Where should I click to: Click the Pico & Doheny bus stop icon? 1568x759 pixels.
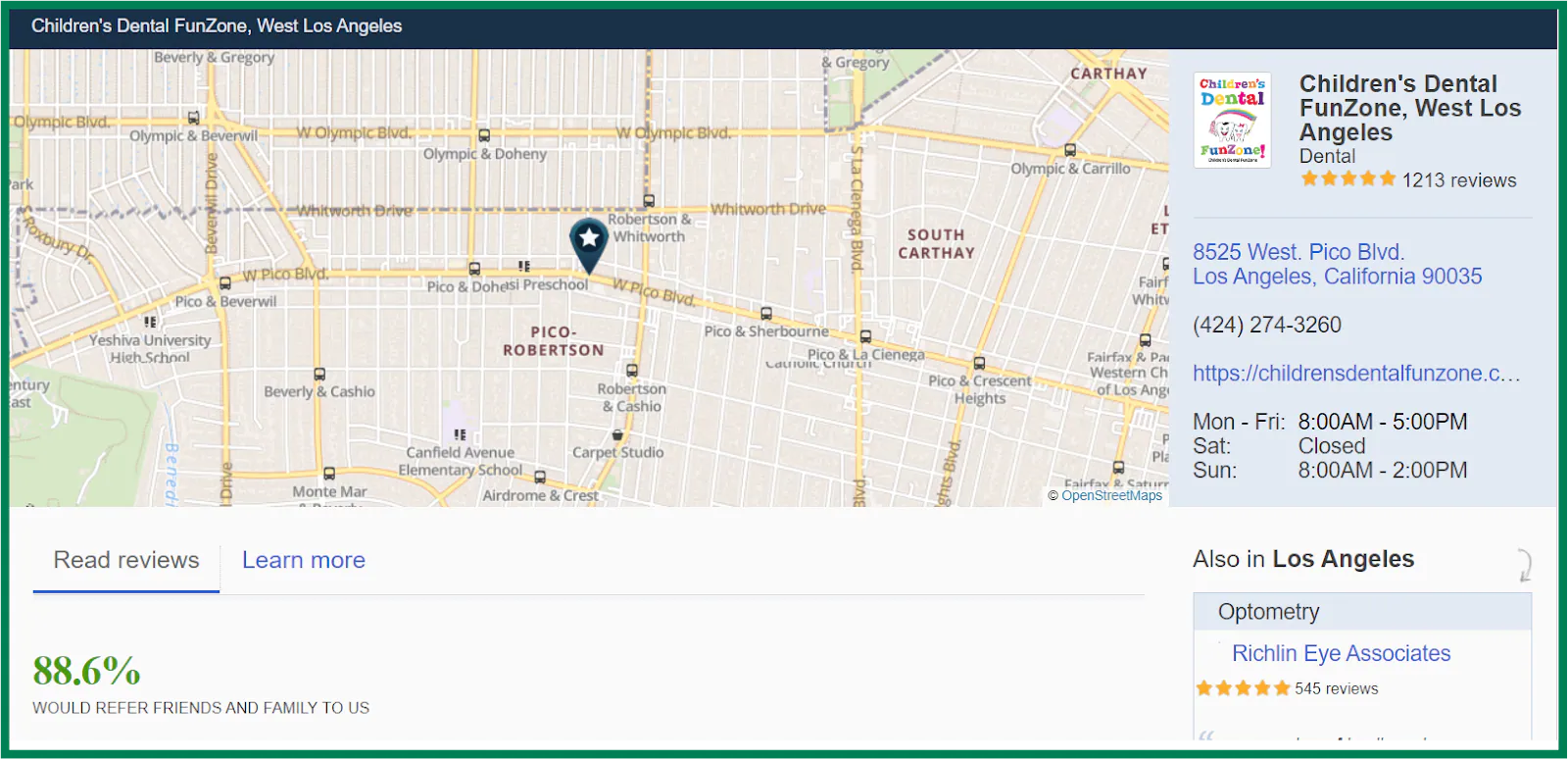pos(474,269)
